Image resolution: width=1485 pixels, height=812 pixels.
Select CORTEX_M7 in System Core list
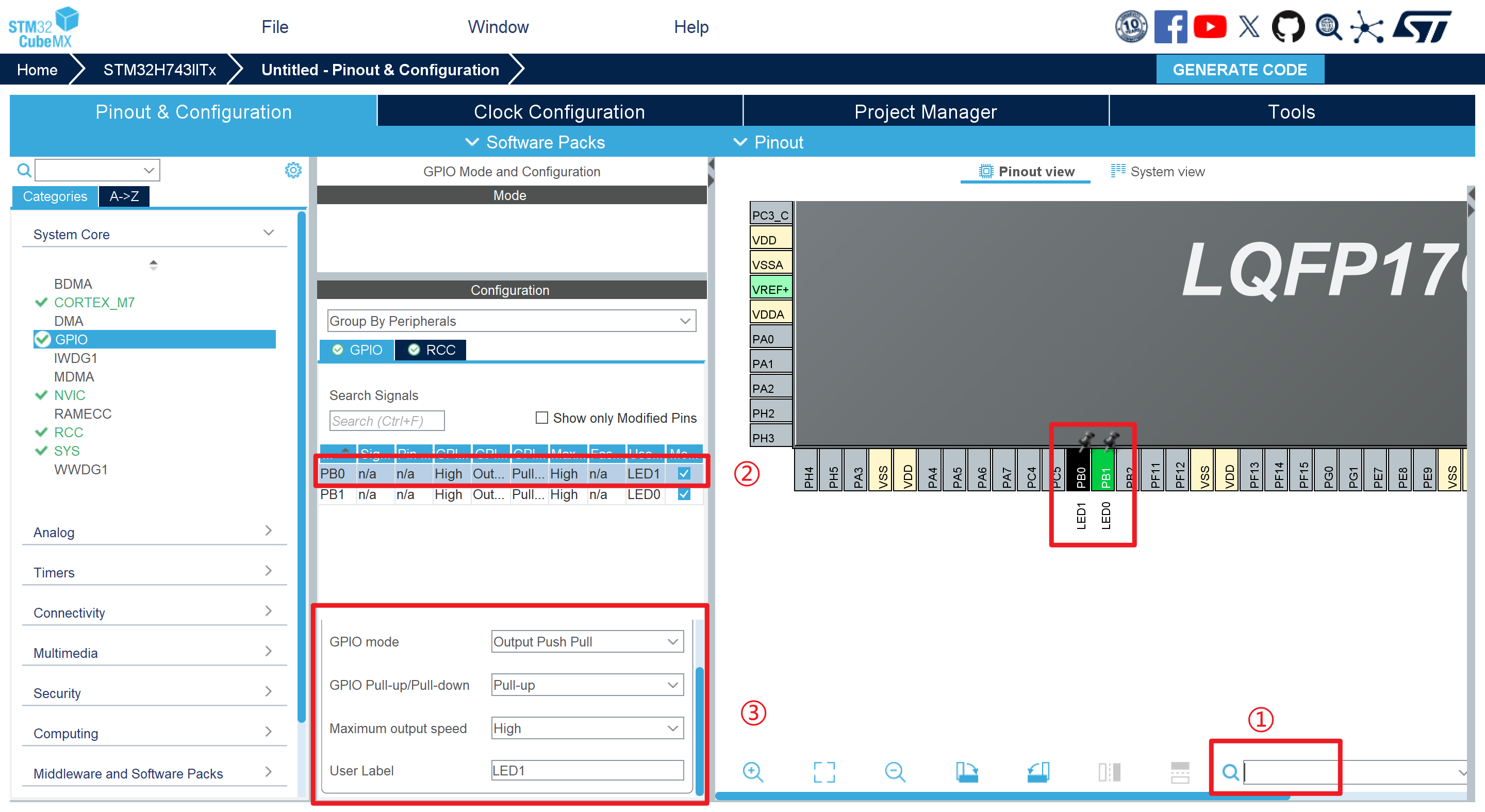(94, 302)
